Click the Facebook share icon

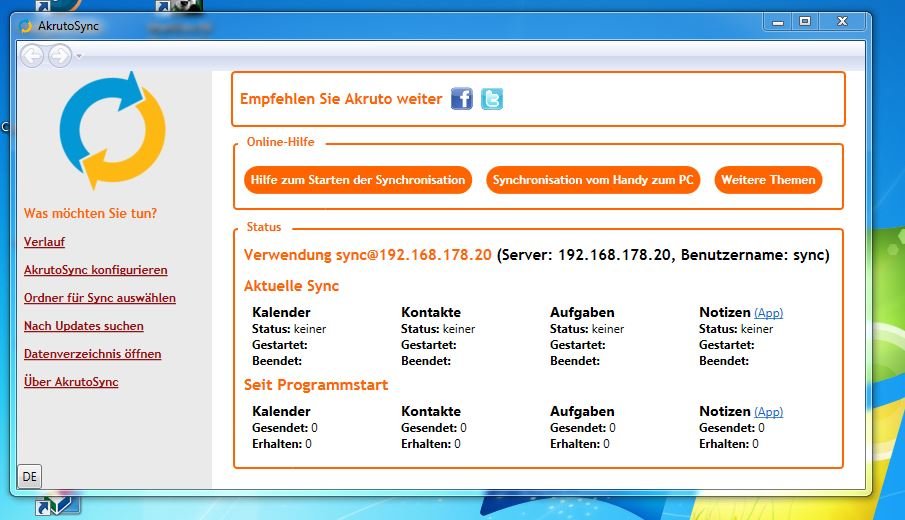coord(461,99)
